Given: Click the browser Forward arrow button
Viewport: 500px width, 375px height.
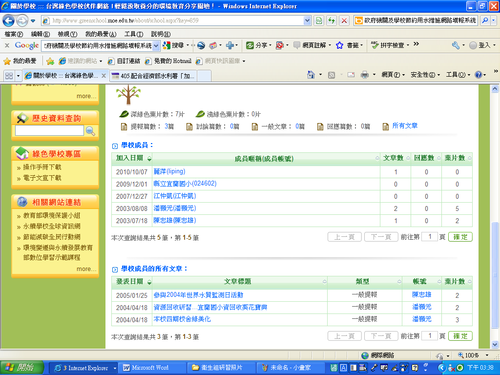Looking at the screenshot, I should (22, 21).
